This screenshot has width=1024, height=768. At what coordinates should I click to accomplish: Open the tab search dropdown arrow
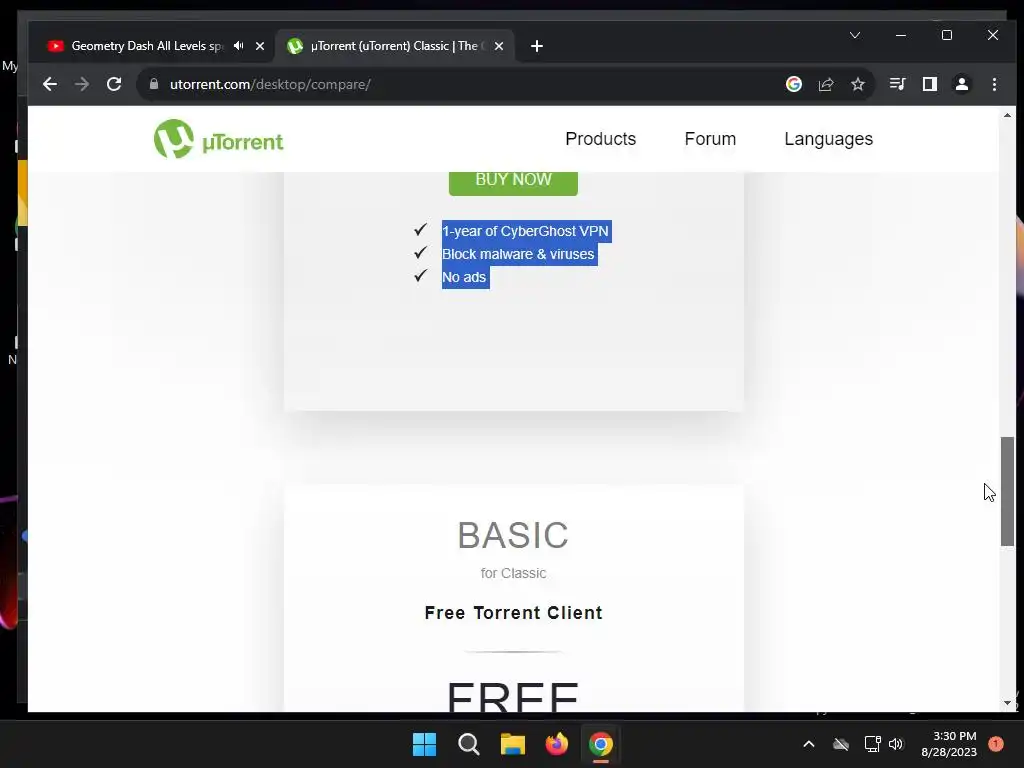pyautogui.click(x=855, y=35)
